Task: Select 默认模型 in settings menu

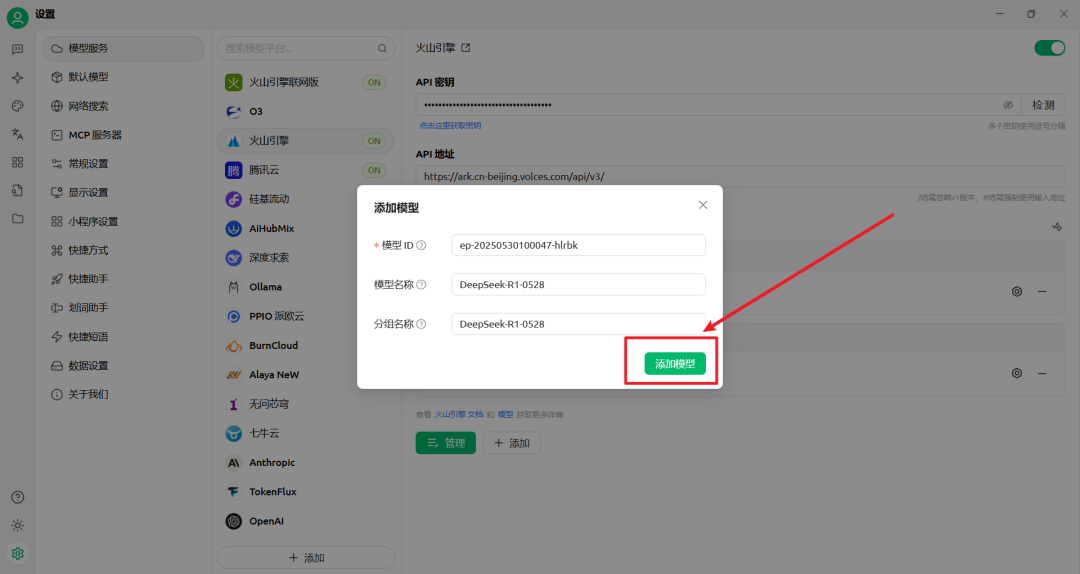Action: pyautogui.click(x=123, y=77)
